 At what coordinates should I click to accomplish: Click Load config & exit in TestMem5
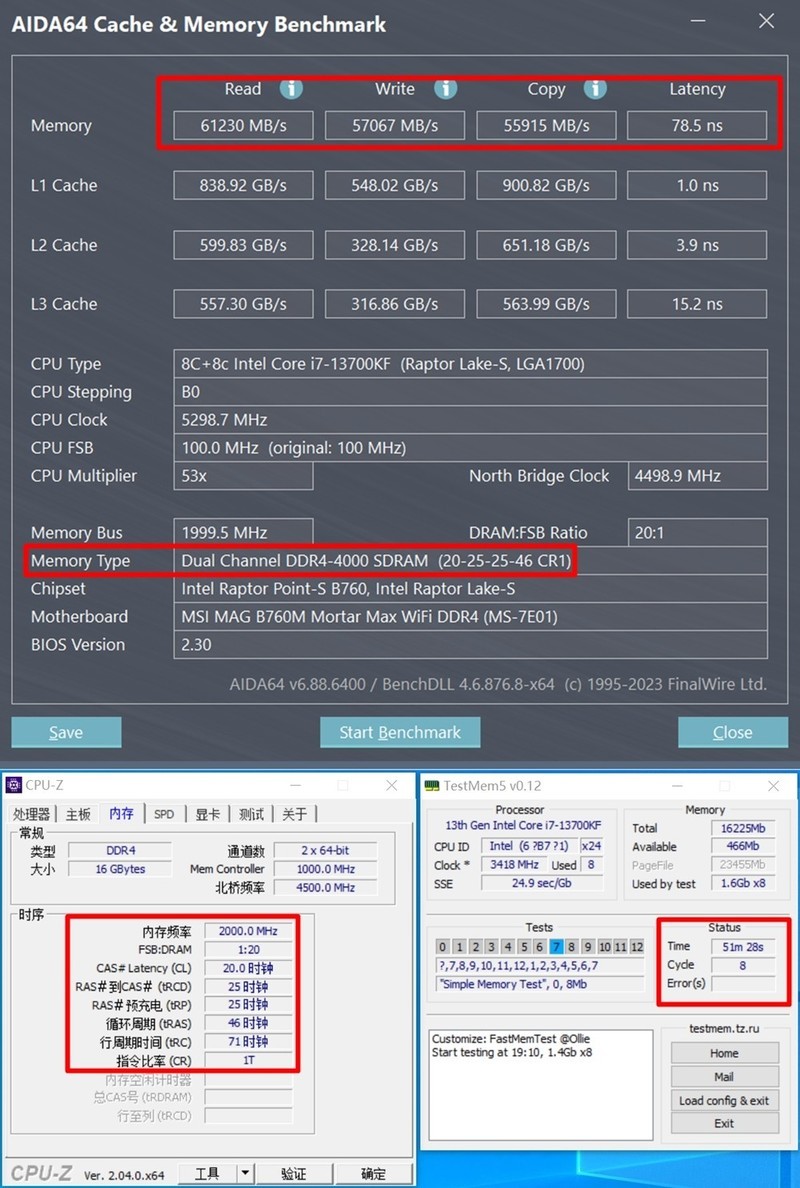[x=723, y=1100]
